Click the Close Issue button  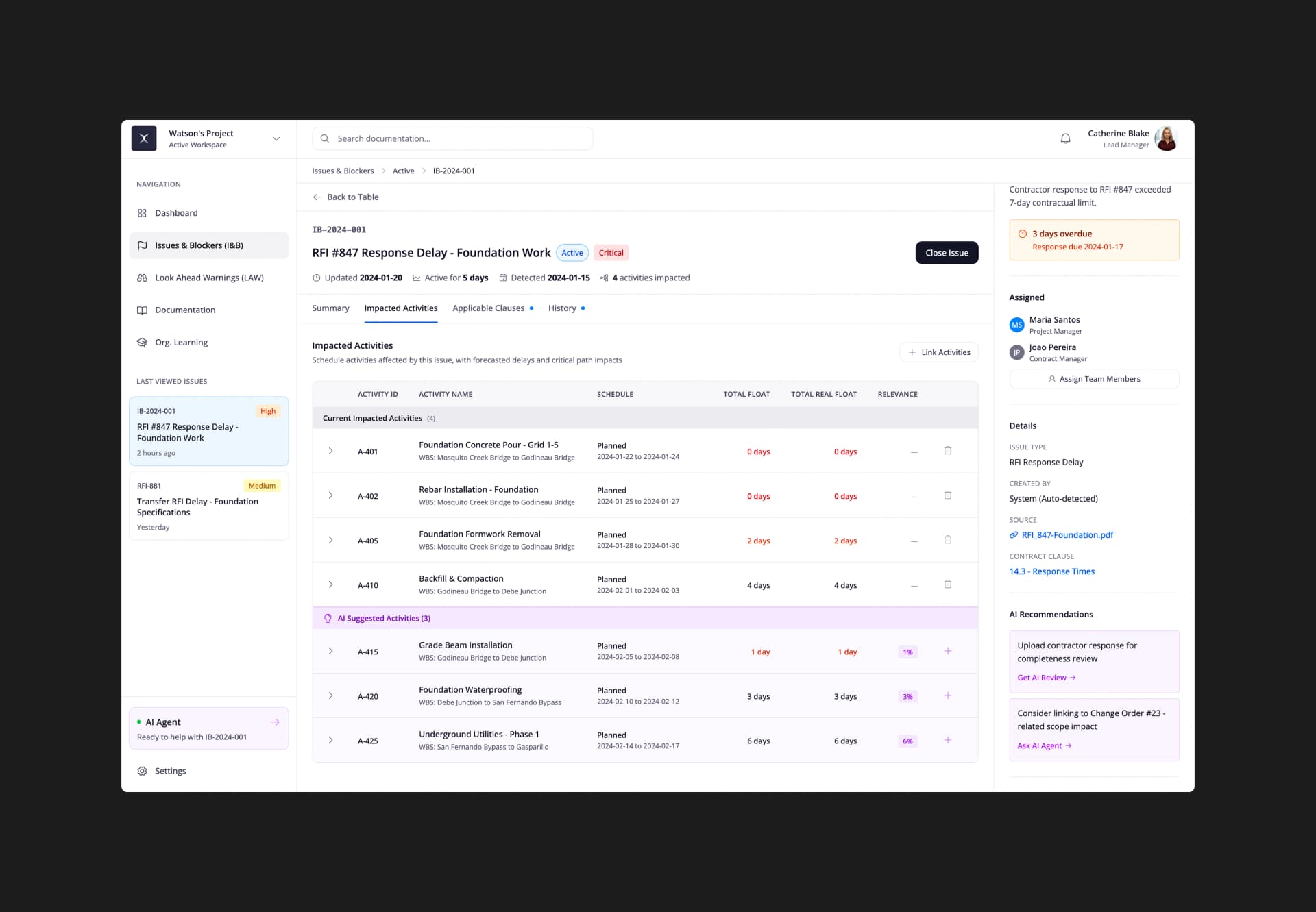(947, 253)
